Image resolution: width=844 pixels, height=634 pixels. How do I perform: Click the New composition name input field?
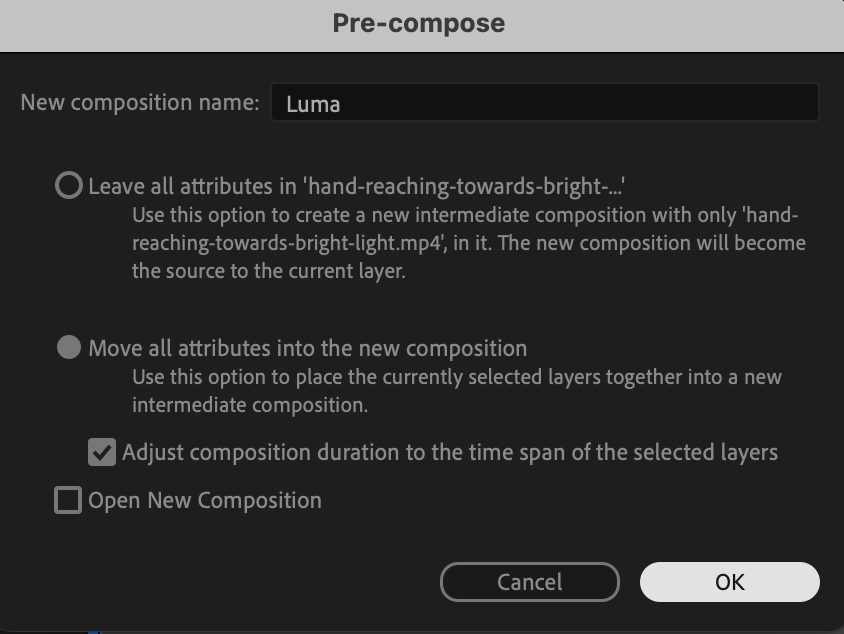click(x=544, y=103)
